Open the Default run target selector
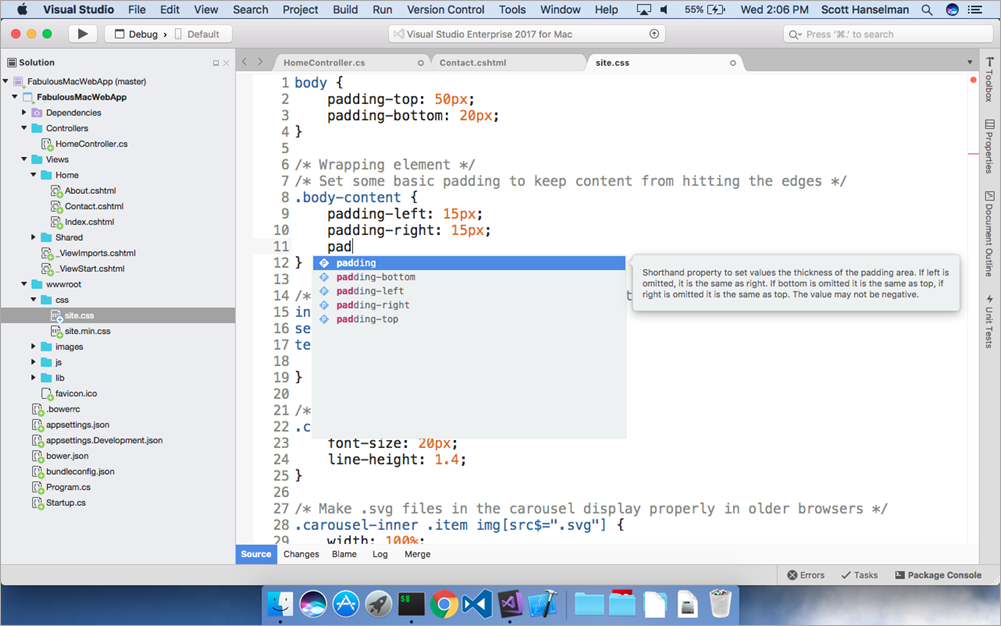 [x=197, y=34]
